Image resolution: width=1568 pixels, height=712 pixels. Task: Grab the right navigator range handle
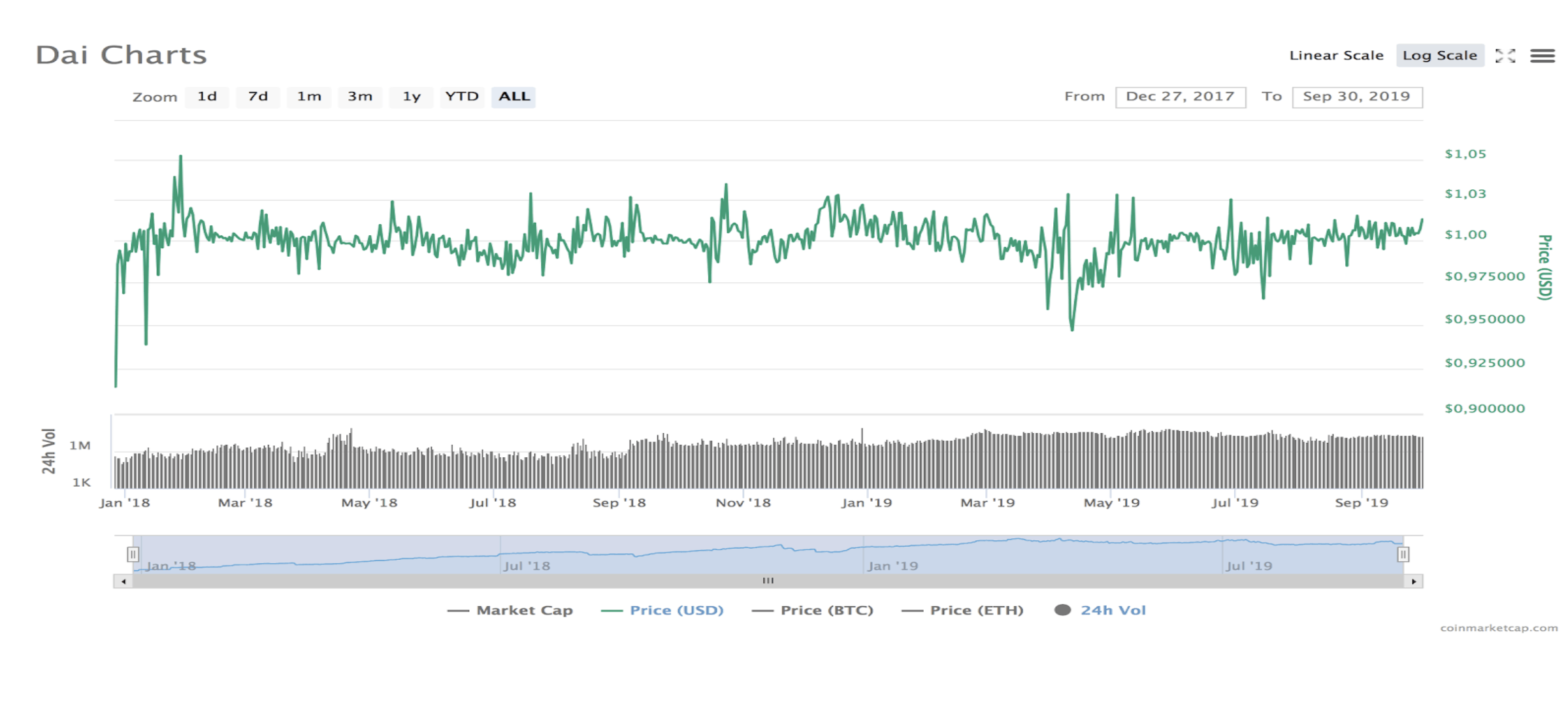1403,555
